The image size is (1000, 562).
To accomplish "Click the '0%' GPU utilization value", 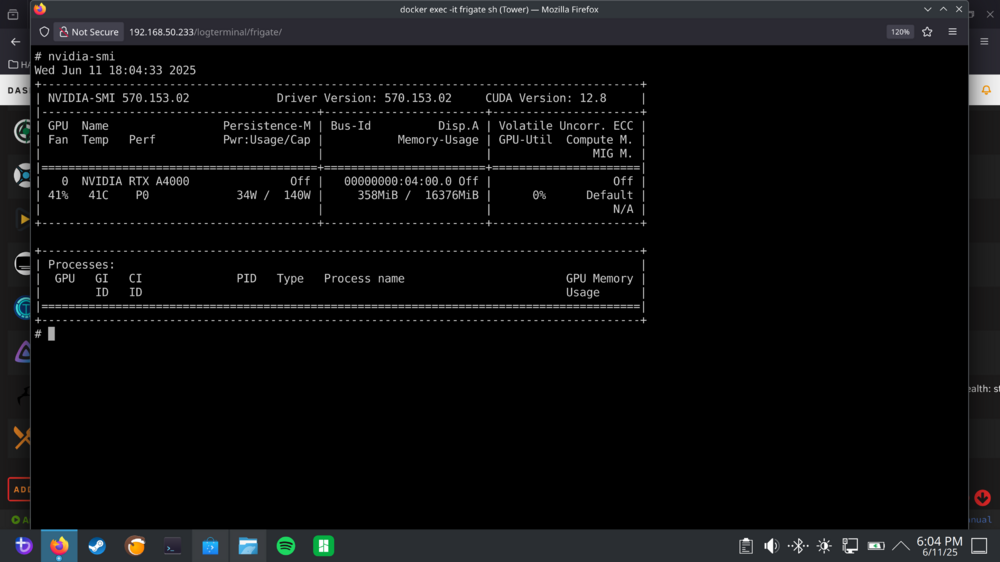I will click(540, 195).
